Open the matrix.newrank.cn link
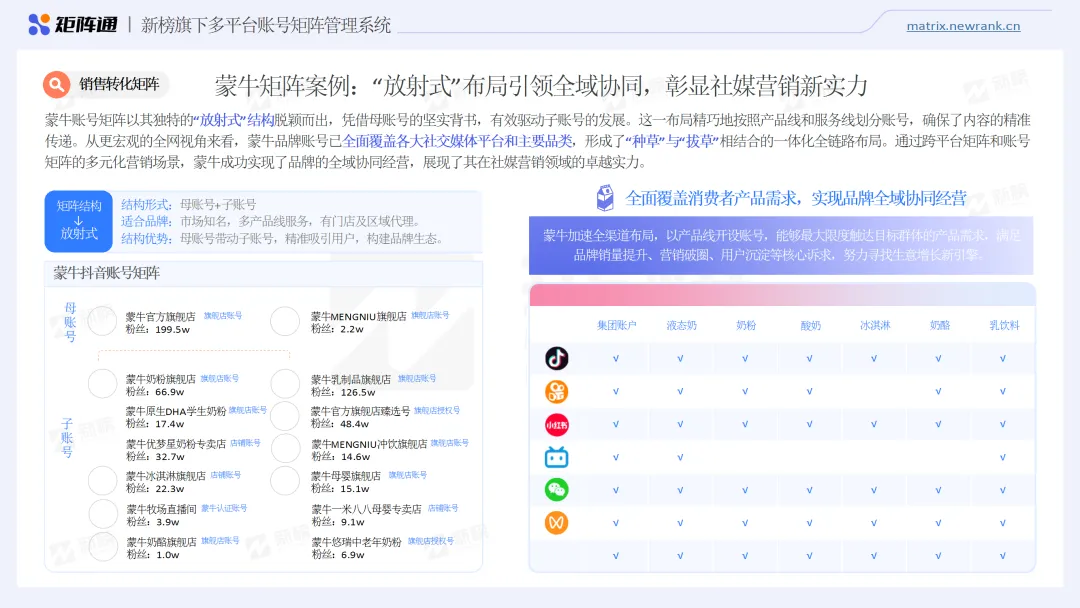This screenshot has width=1080, height=608. [963, 26]
